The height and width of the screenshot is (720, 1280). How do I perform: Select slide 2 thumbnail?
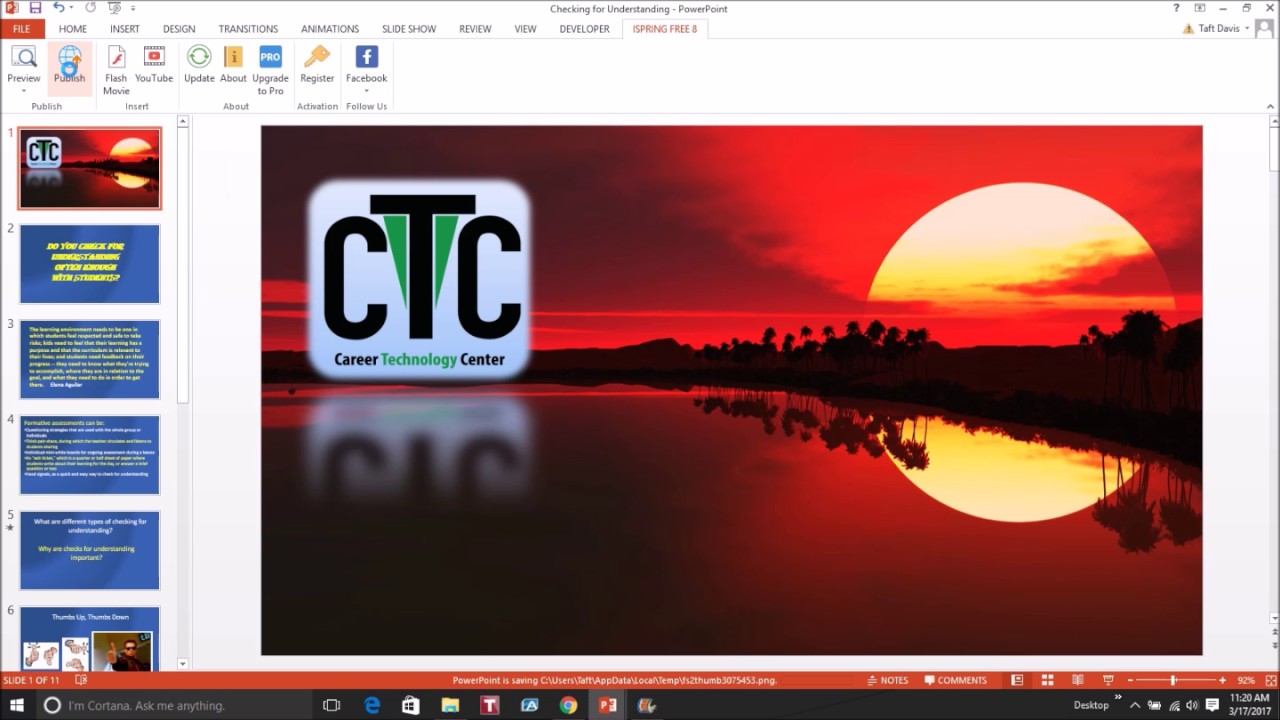click(90, 264)
